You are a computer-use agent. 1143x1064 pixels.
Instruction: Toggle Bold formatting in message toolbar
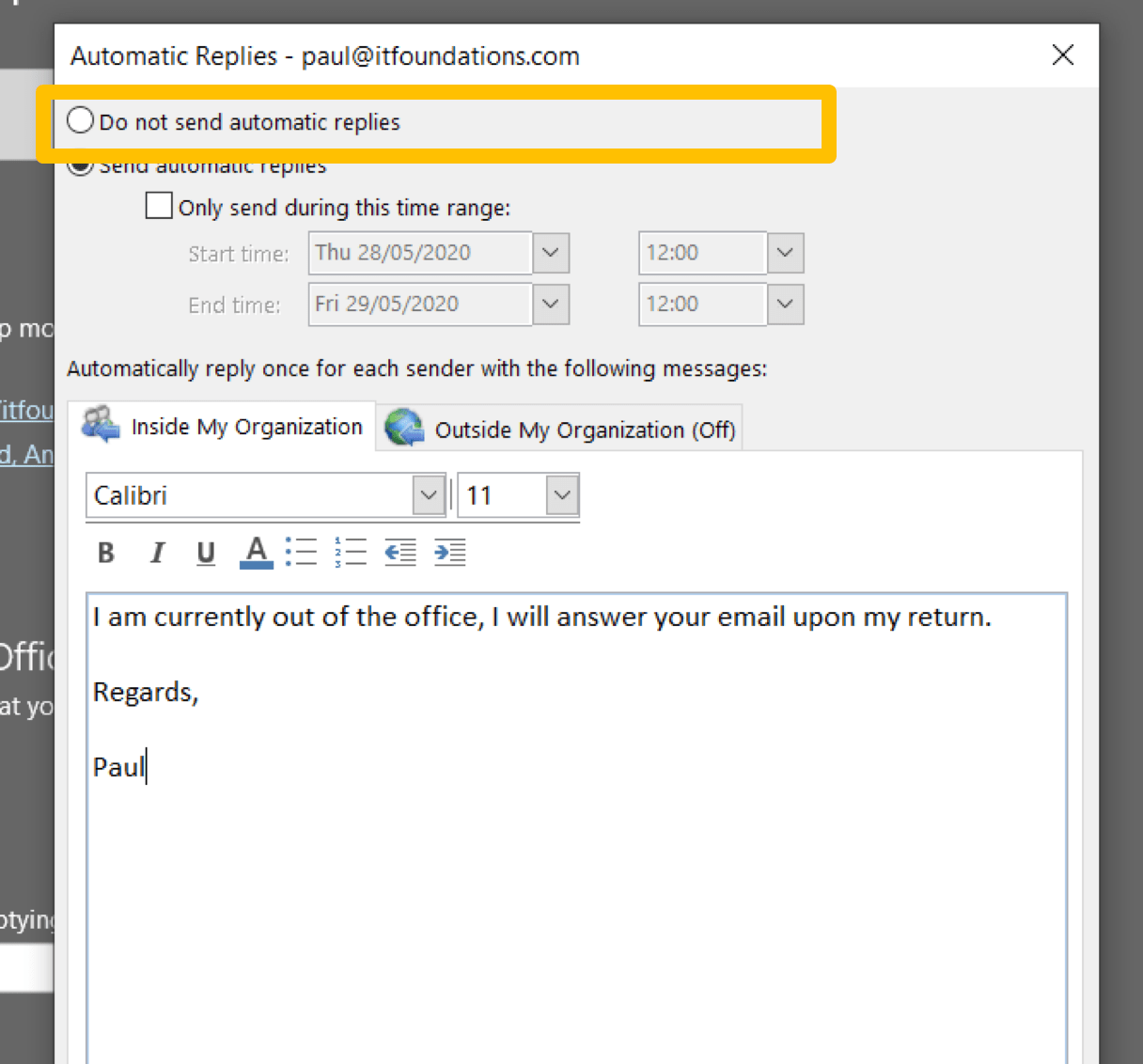tap(106, 553)
